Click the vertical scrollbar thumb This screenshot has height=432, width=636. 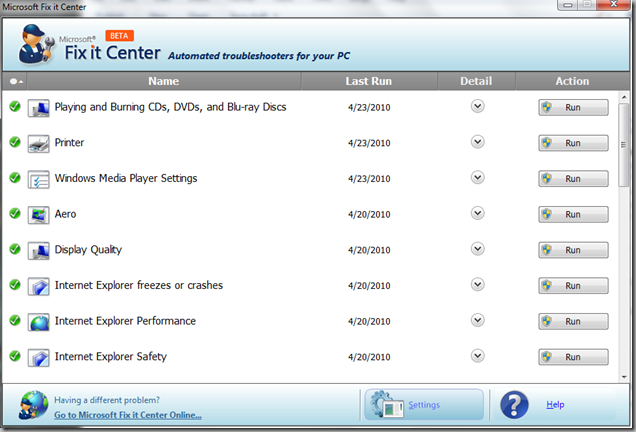(624, 145)
